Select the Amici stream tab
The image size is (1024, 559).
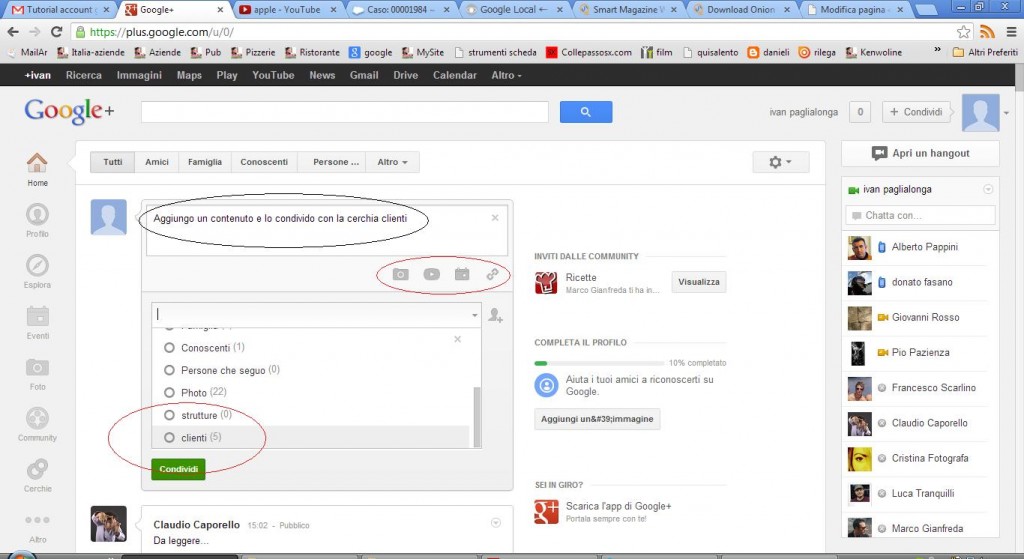point(157,162)
